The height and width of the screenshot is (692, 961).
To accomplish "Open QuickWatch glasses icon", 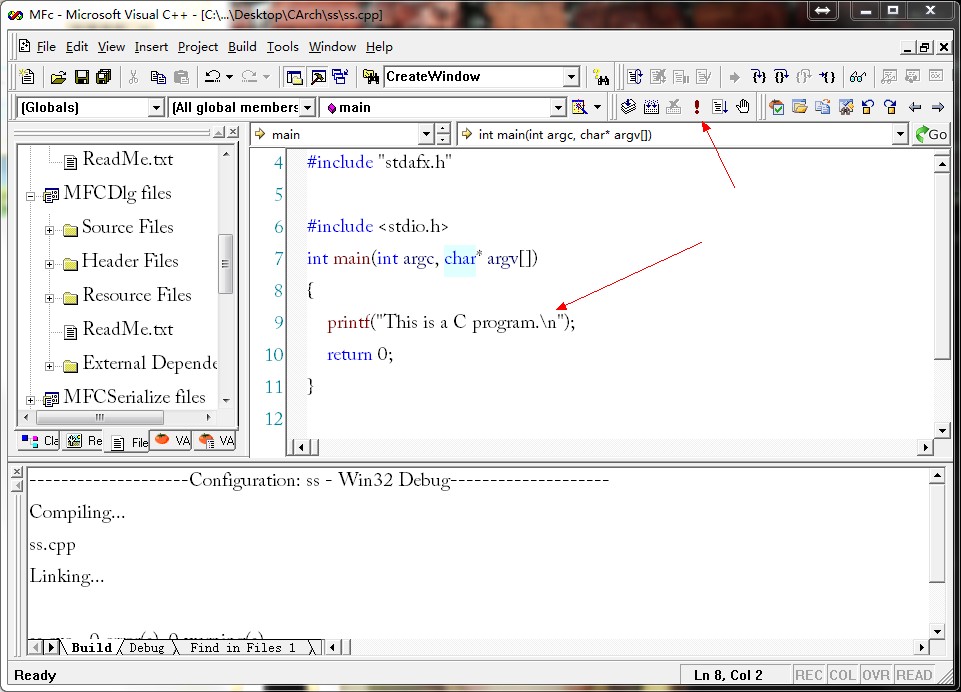I will point(857,77).
